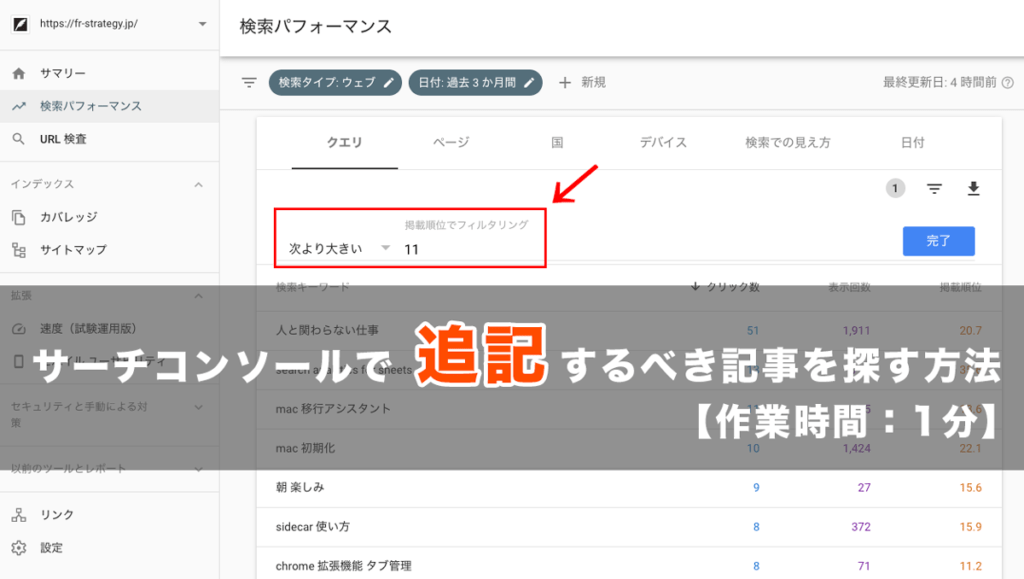Switch to the 国 tab
This screenshot has width=1024, height=579.
[x=557, y=142]
